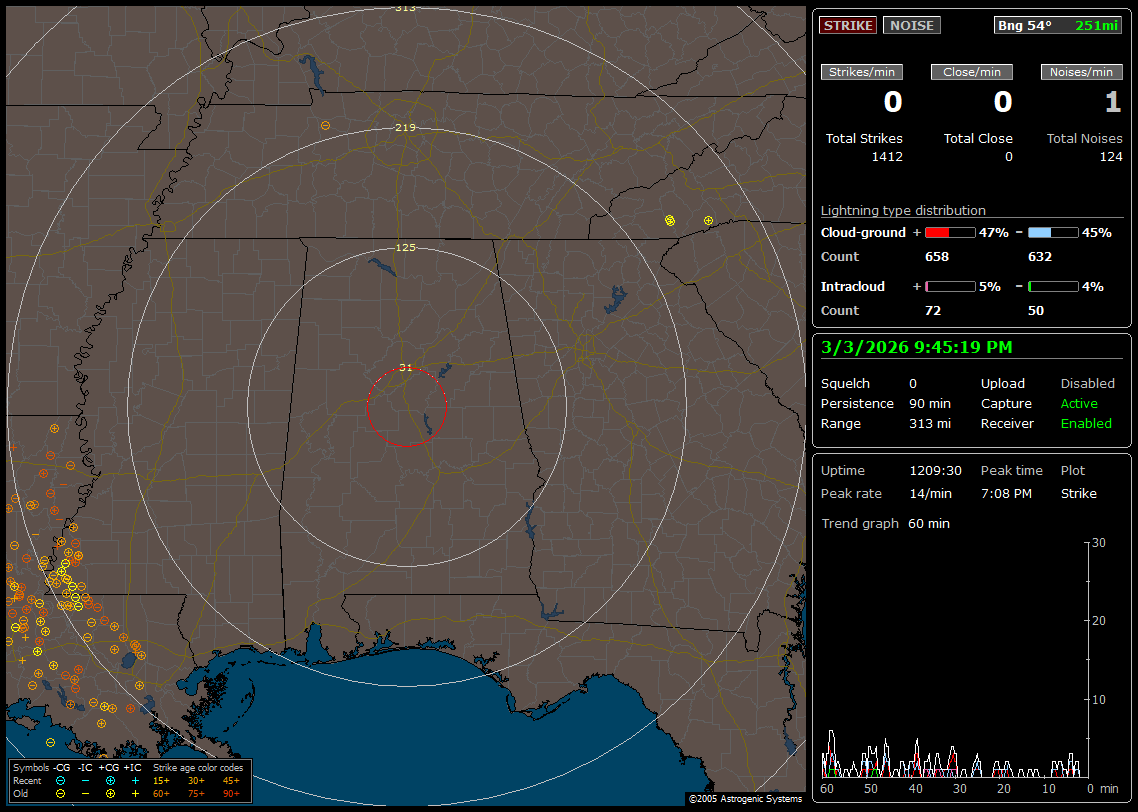Click the Astrogenic Systems copyright text
Viewport: 1138px width, 812px height.
click(745, 799)
